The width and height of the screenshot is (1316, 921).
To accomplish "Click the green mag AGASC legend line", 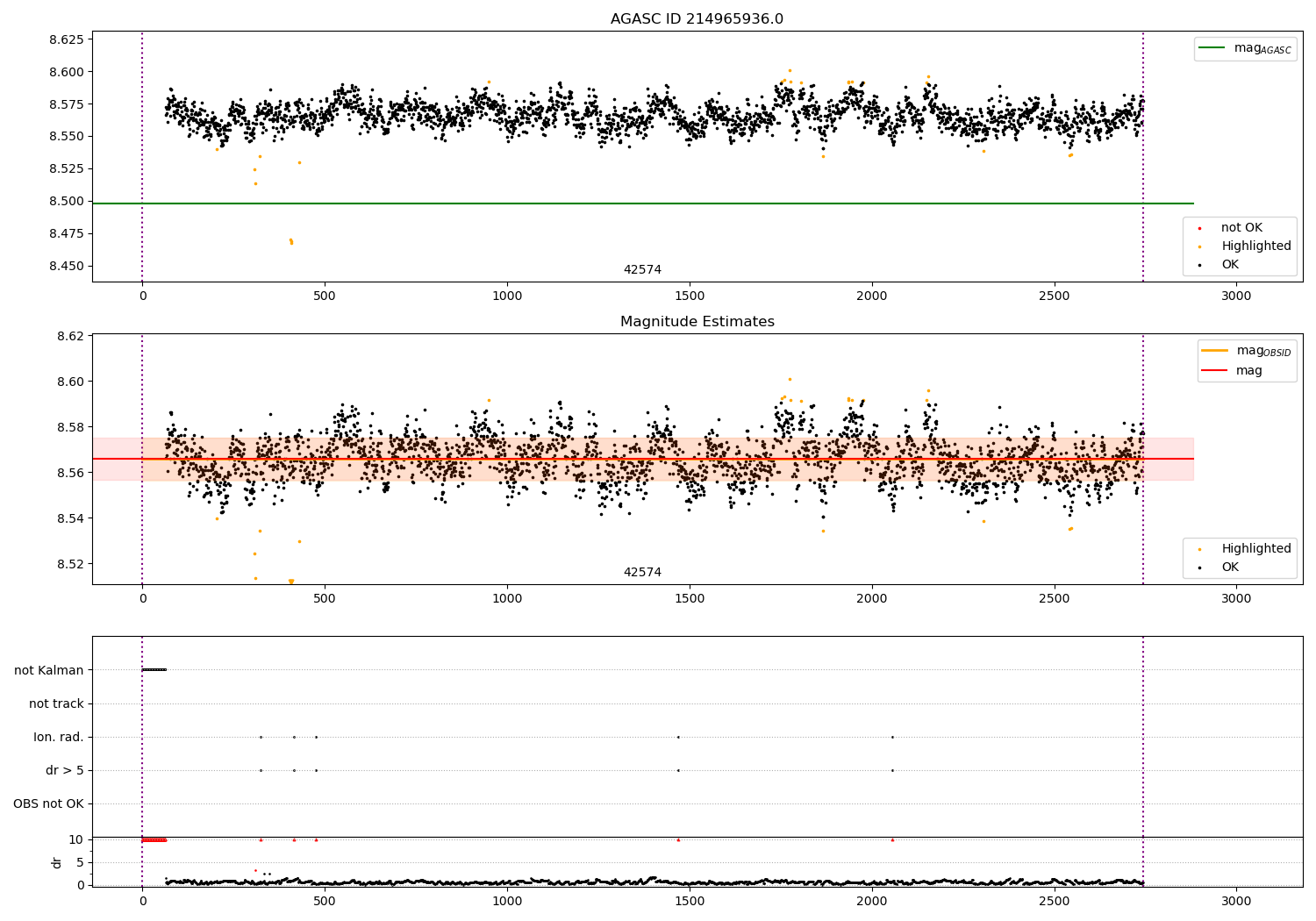I will coord(1212,48).
